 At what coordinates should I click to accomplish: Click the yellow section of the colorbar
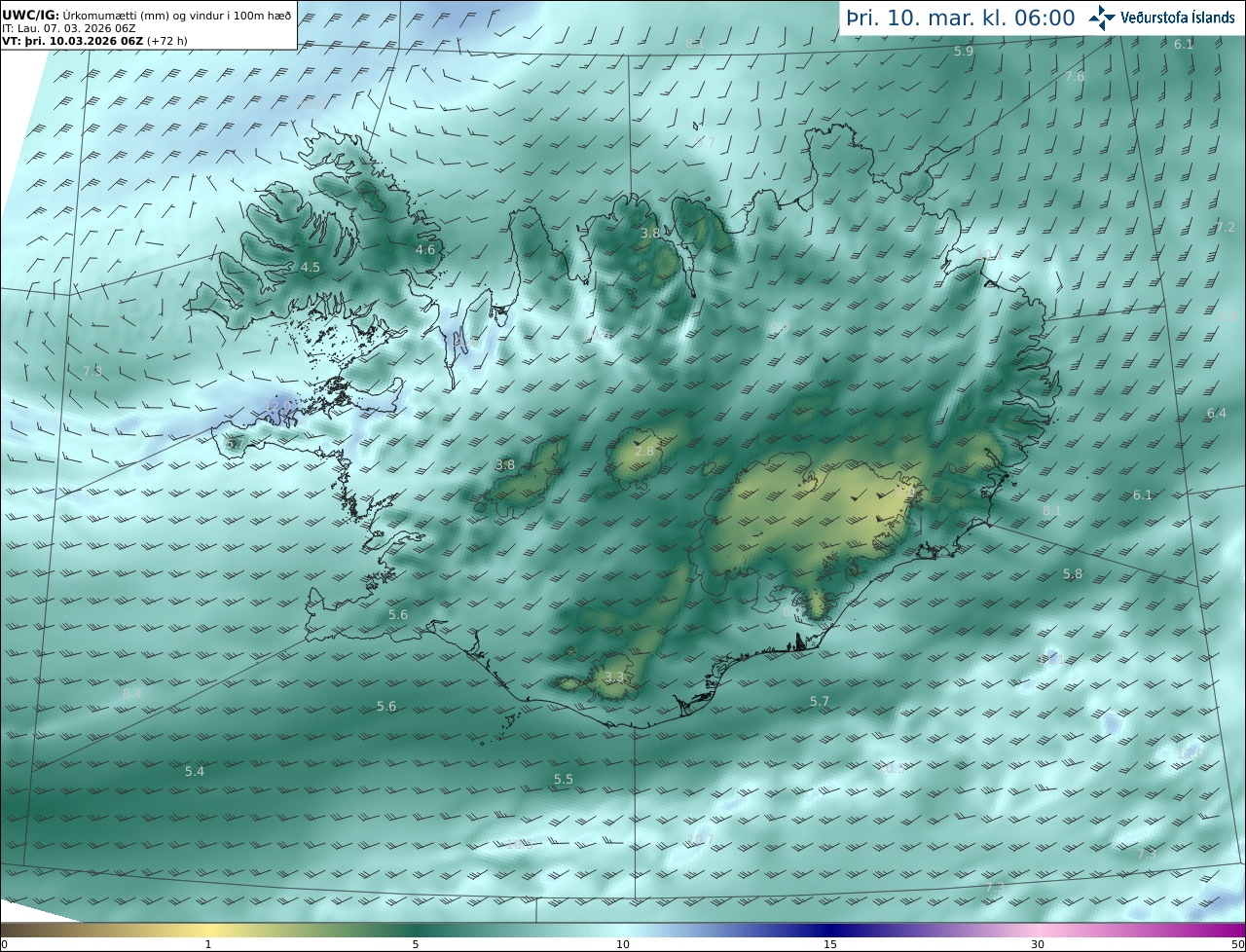209,930
